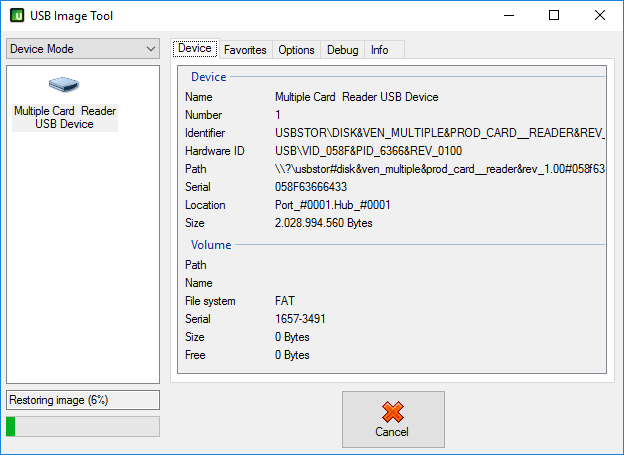Click the green restore progress bar
Viewport: 624px width, 455px height.
83,426
